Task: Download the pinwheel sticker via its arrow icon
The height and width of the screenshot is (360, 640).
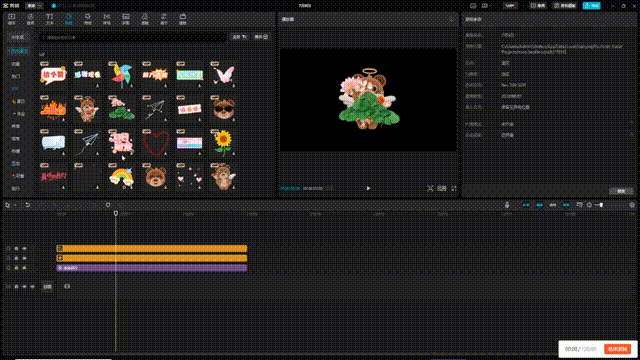Action: (131, 86)
